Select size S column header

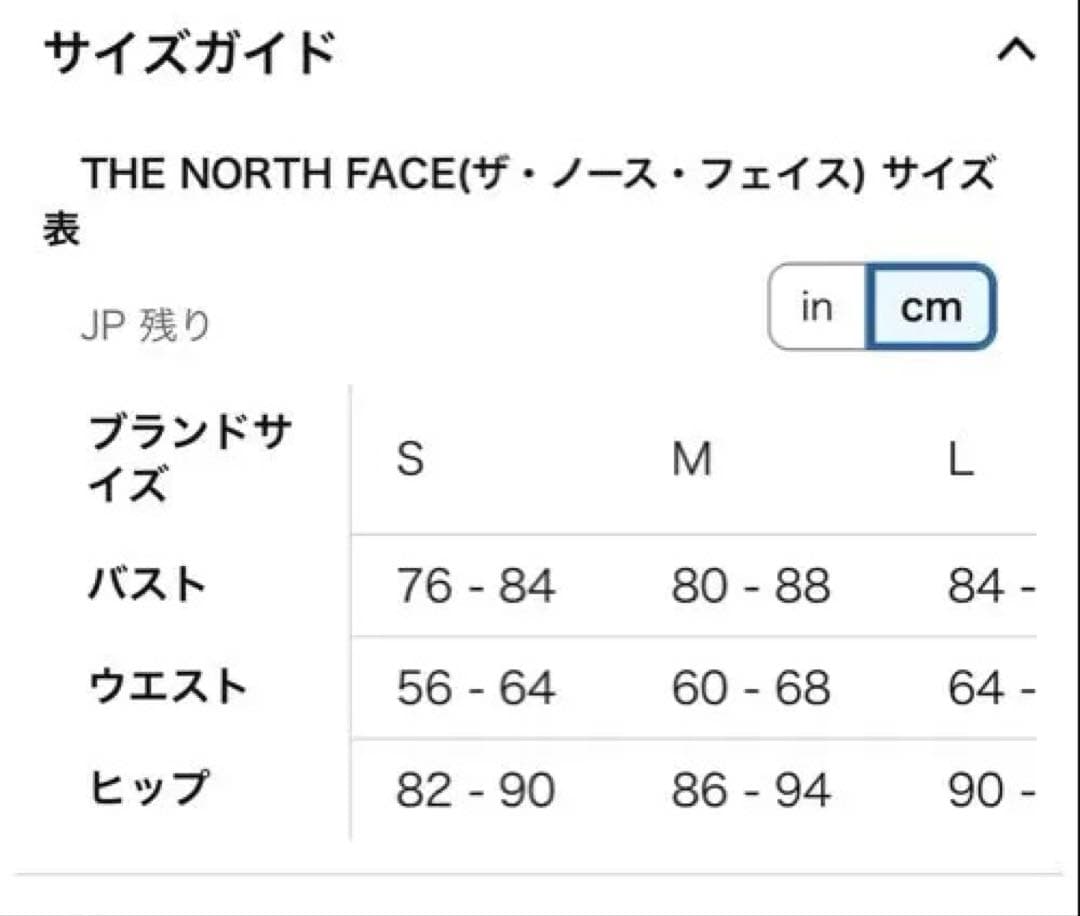click(x=411, y=460)
